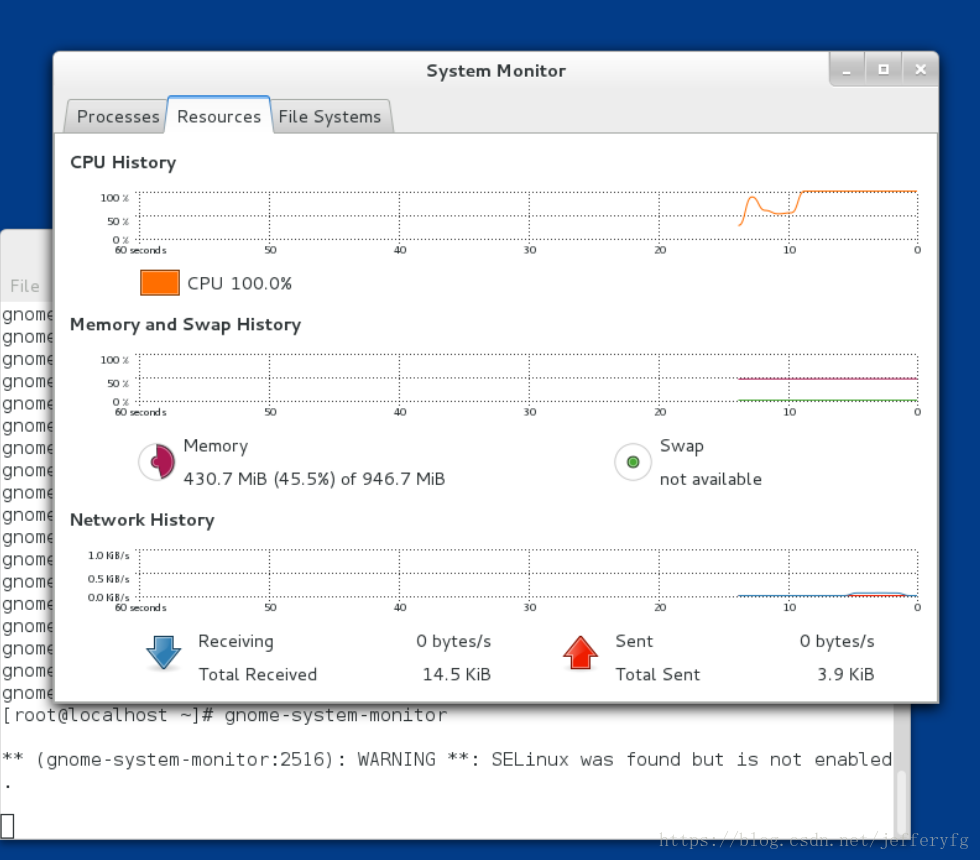Click the terminal cursor block
The image size is (980, 860).
coord(7,826)
